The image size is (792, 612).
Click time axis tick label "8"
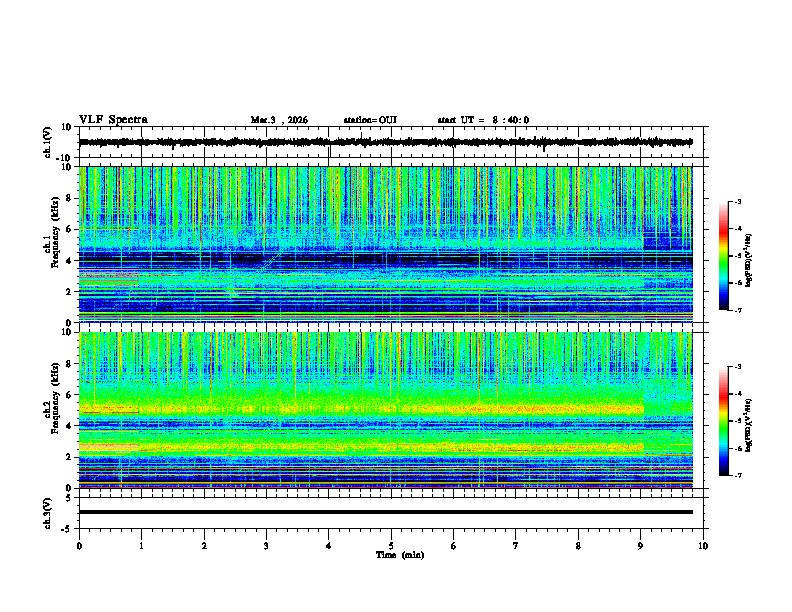pyautogui.click(x=578, y=546)
